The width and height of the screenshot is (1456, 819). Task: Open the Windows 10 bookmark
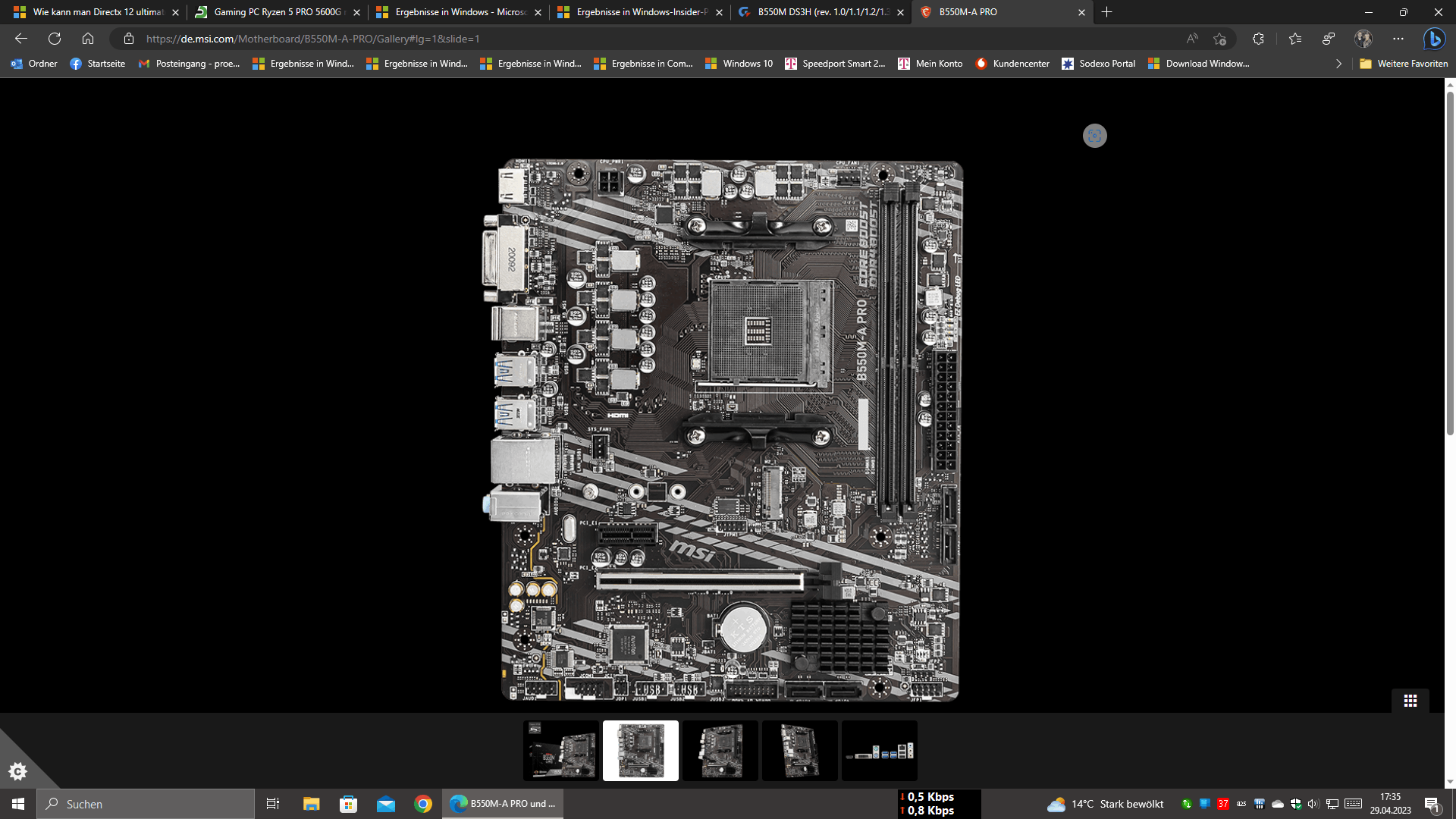[x=739, y=64]
